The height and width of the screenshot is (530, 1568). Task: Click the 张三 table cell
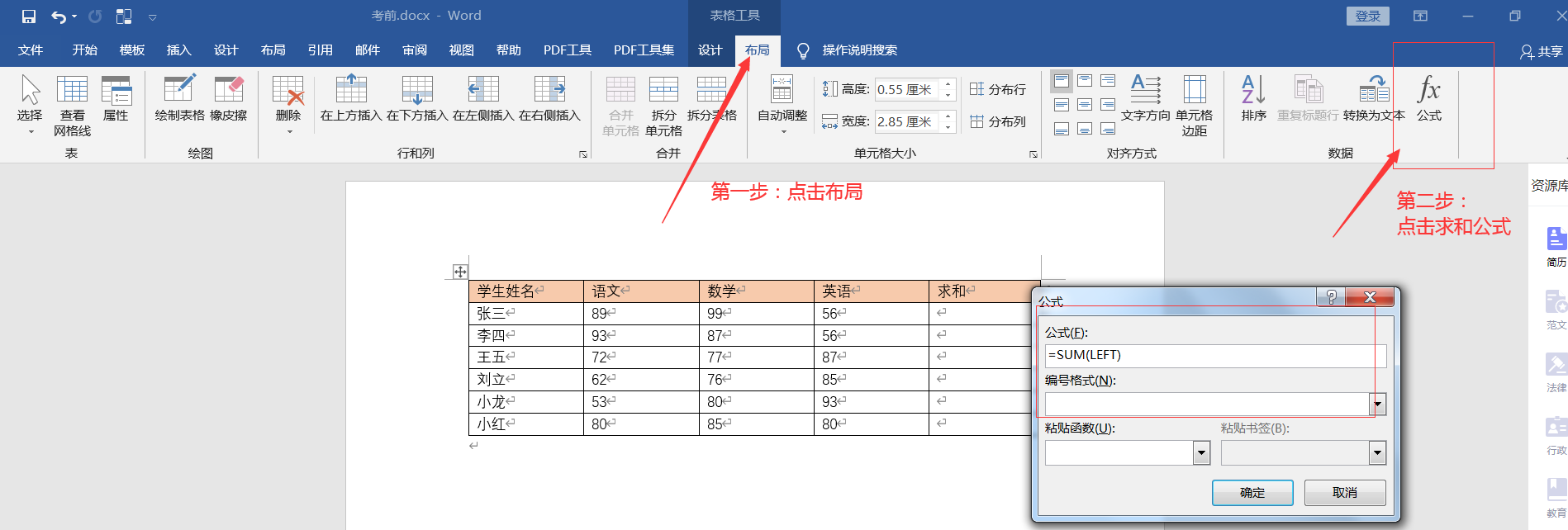coord(526,314)
